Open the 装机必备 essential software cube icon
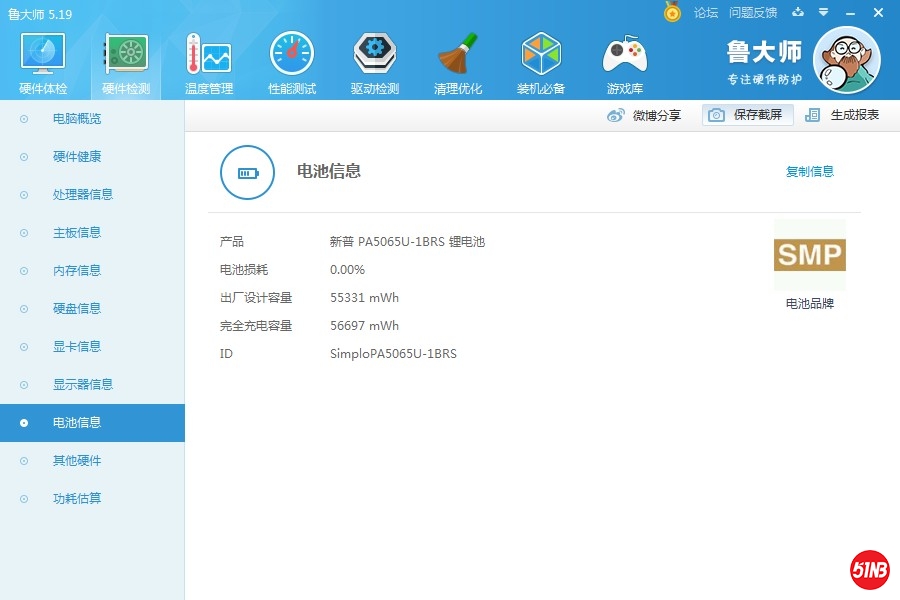This screenshot has height=600, width=900. [541, 55]
